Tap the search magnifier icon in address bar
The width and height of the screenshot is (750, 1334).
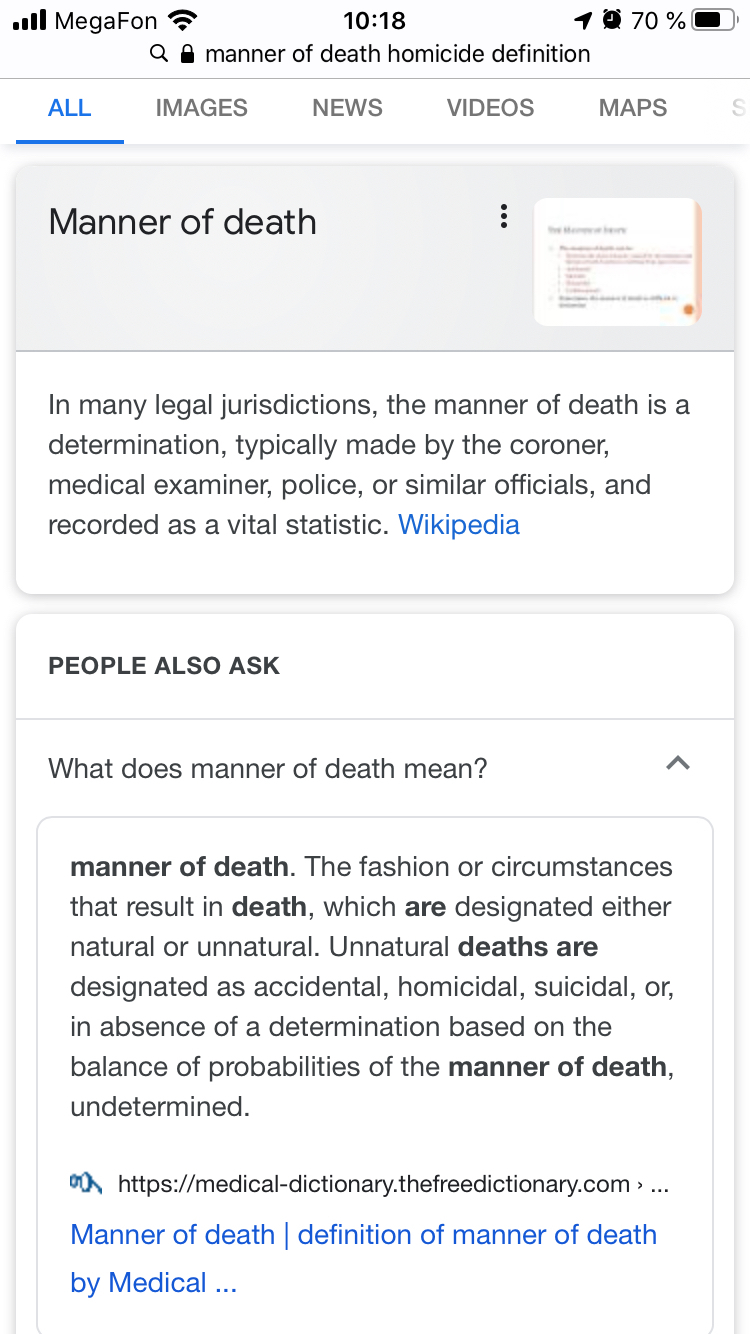point(158,54)
